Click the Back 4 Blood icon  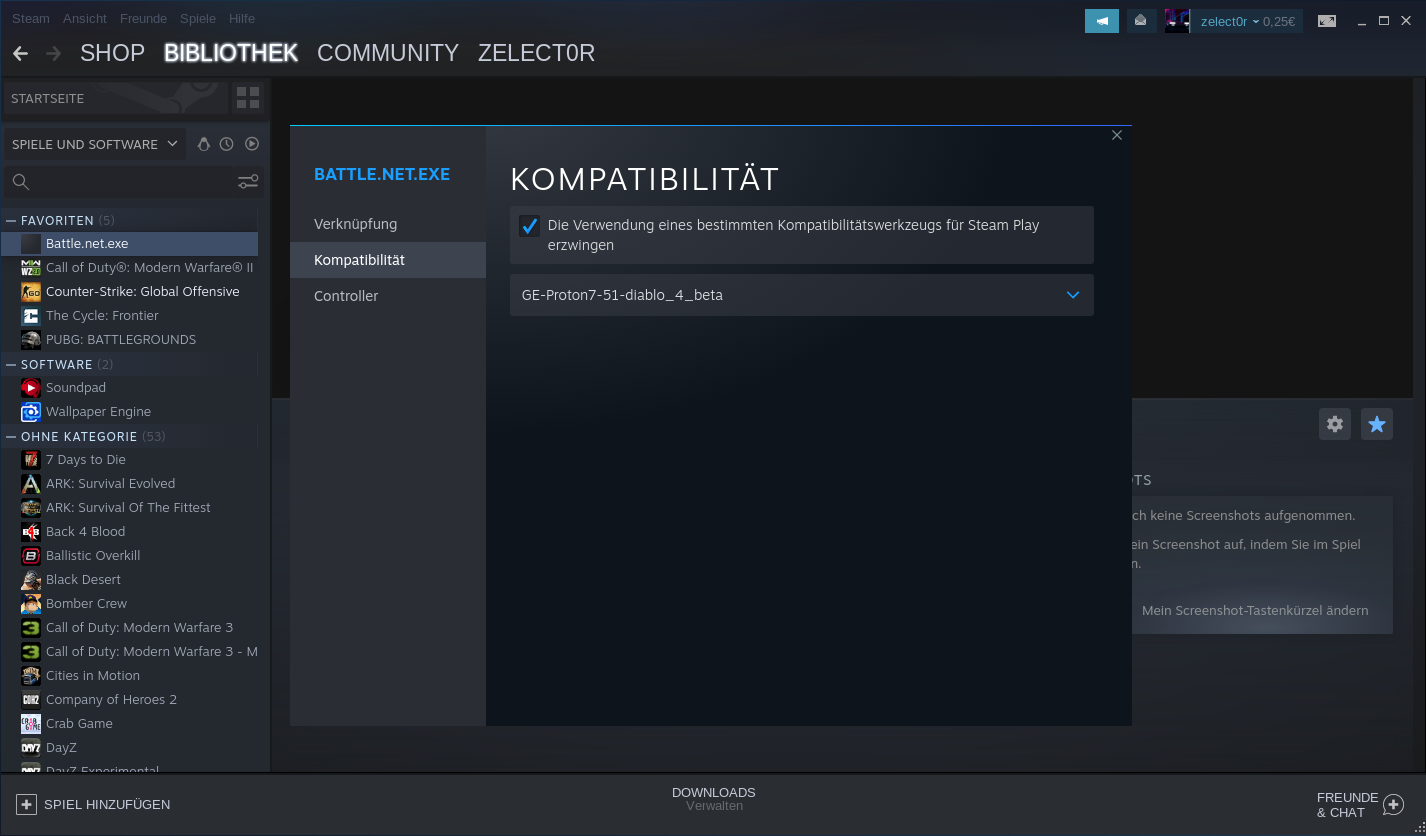(31, 532)
